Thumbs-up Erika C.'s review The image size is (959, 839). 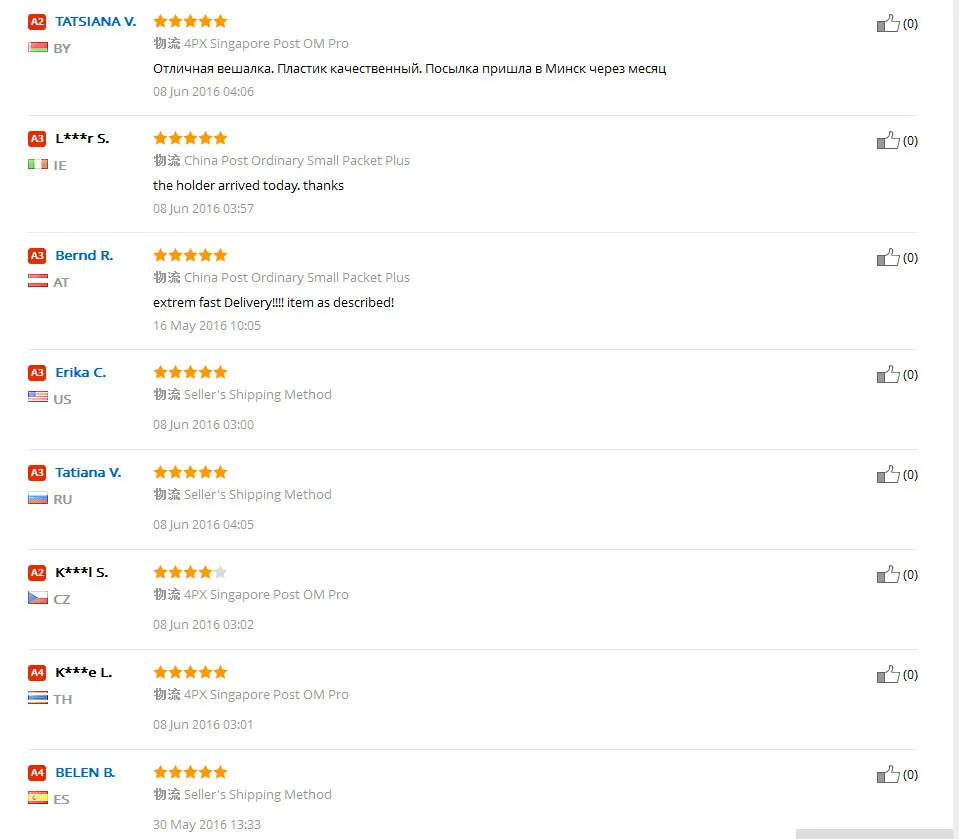(x=888, y=374)
